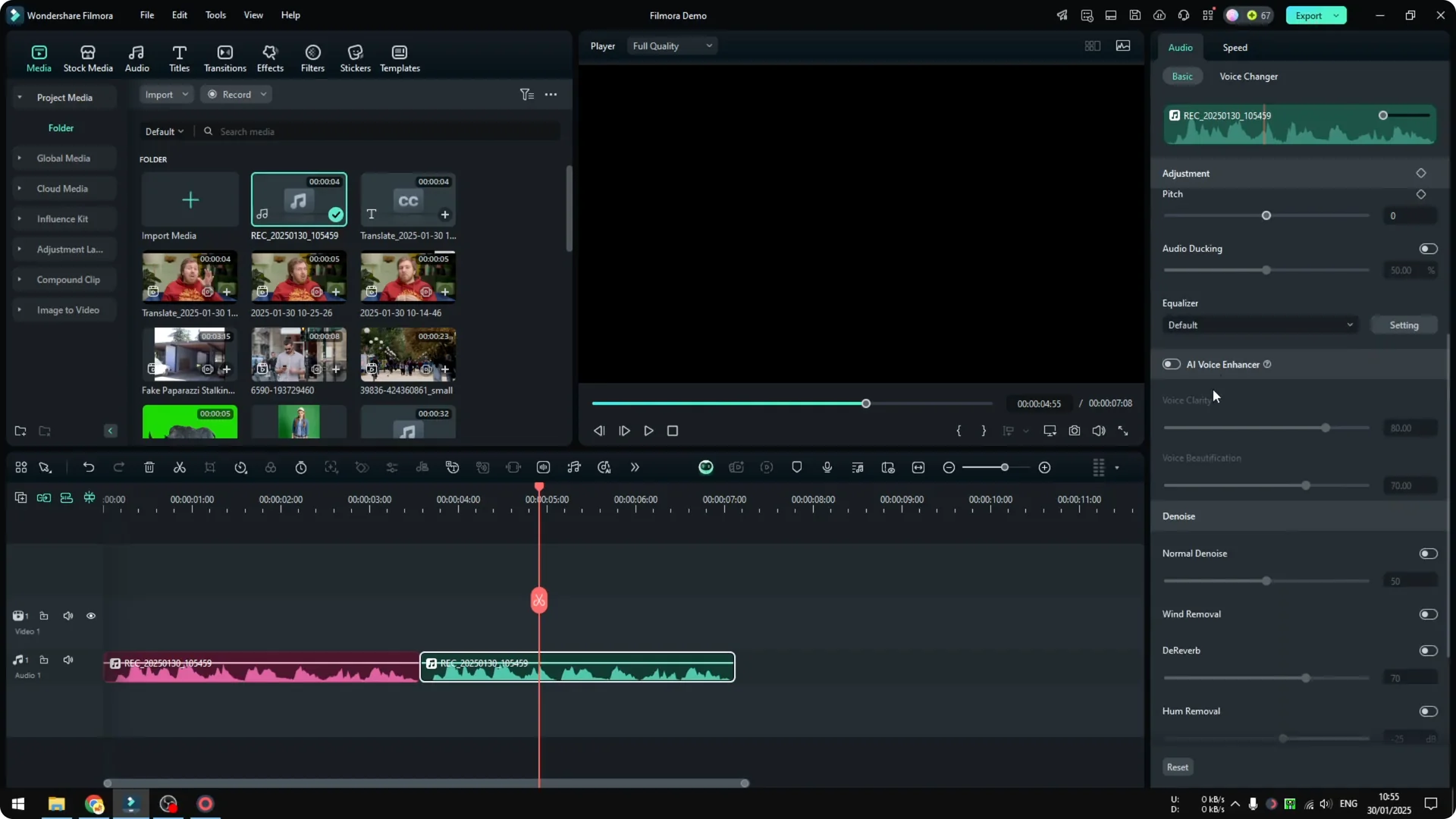Expand the Global Media folder
Viewport: 1456px width, 819px height.
click(19, 158)
